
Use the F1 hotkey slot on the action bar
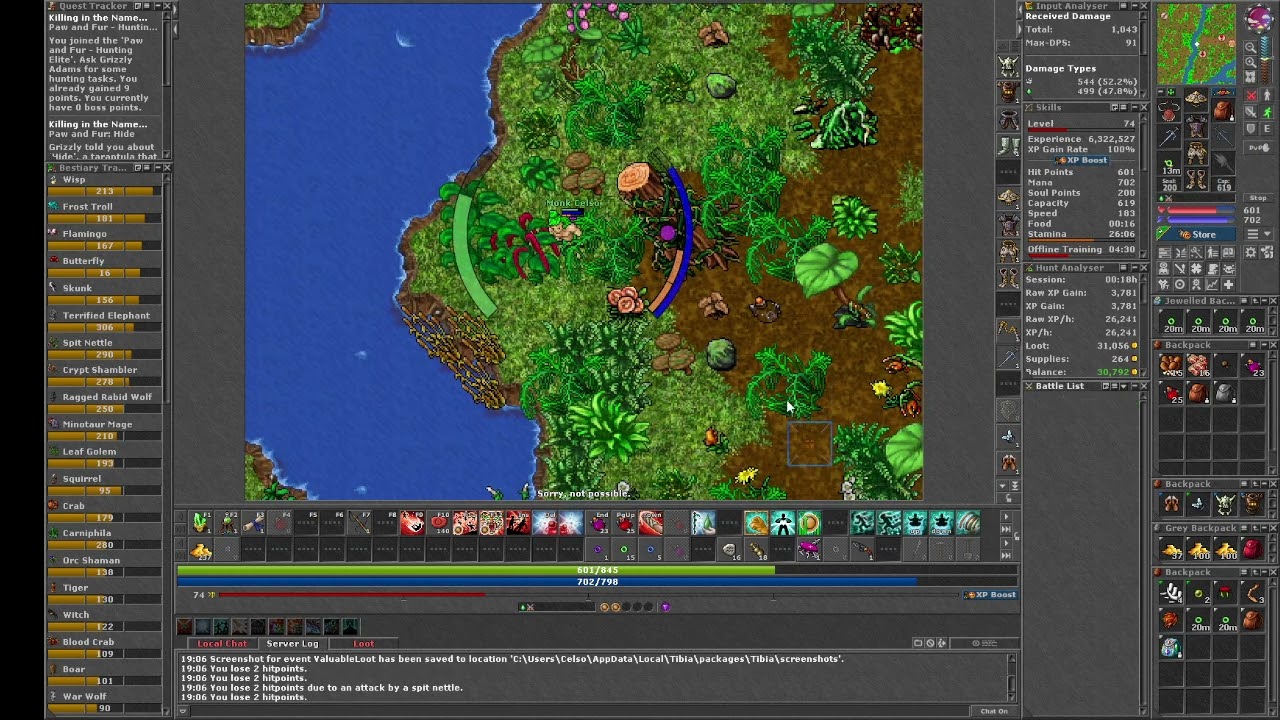(x=201, y=522)
